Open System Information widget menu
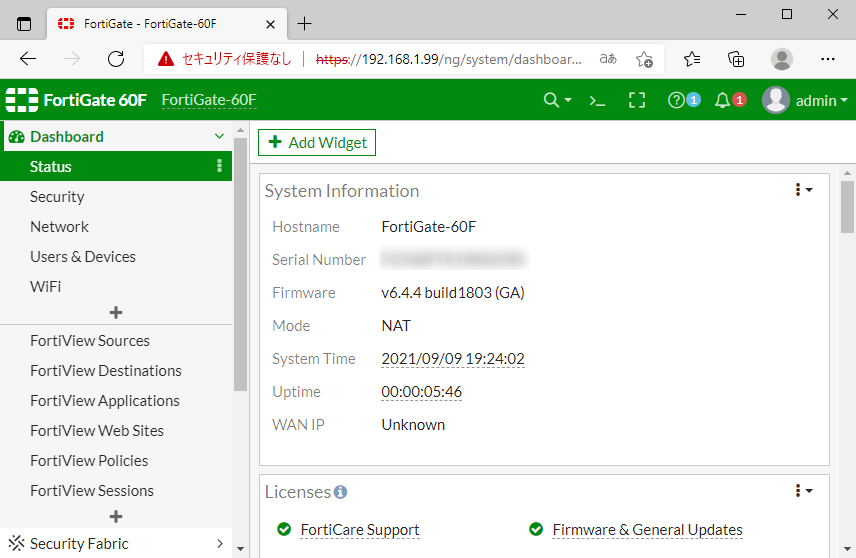Viewport: 856px width, 558px height. click(x=804, y=190)
